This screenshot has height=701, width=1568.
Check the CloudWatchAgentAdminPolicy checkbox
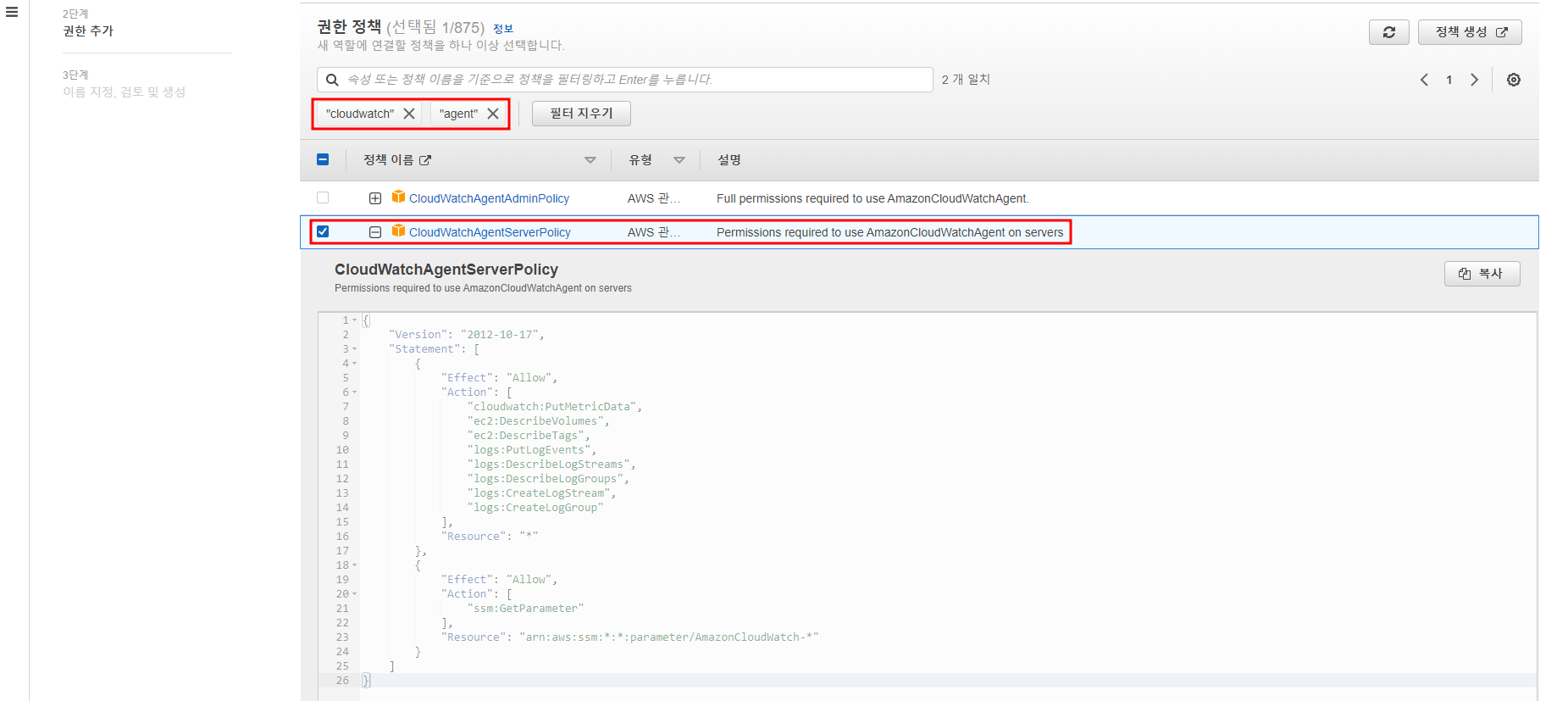pyautogui.click(x=323, y=198)
